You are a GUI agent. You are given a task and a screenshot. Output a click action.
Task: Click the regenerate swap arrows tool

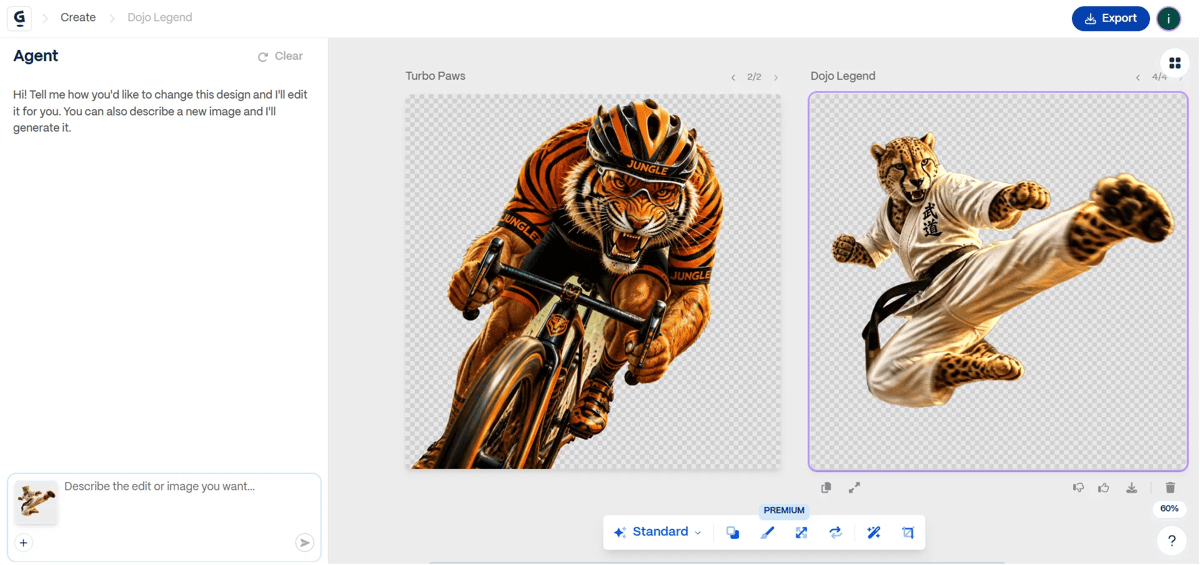pos(835,533)
